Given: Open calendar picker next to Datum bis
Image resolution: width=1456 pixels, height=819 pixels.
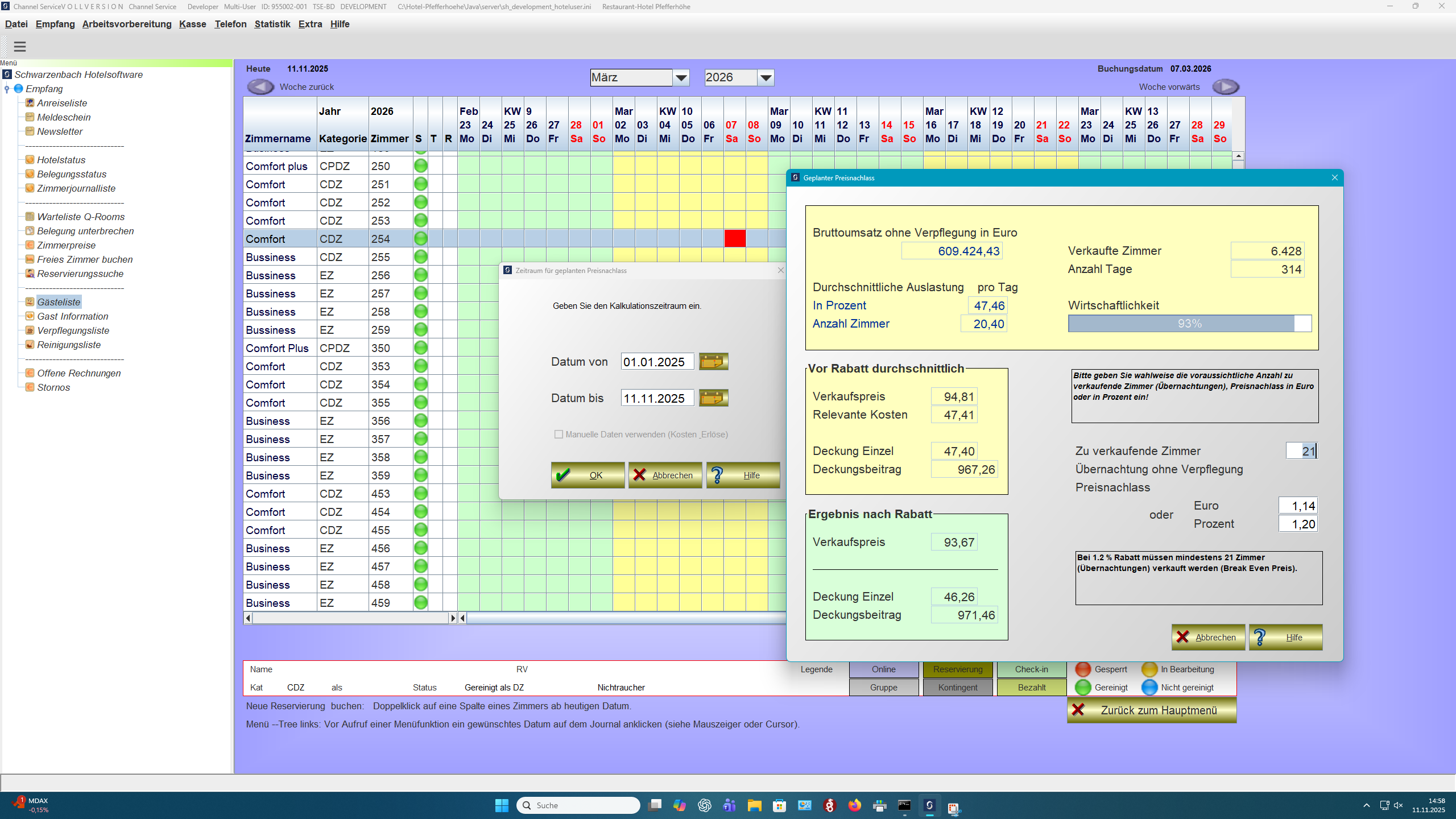Looking at the screenshot, I should point(713,398).
